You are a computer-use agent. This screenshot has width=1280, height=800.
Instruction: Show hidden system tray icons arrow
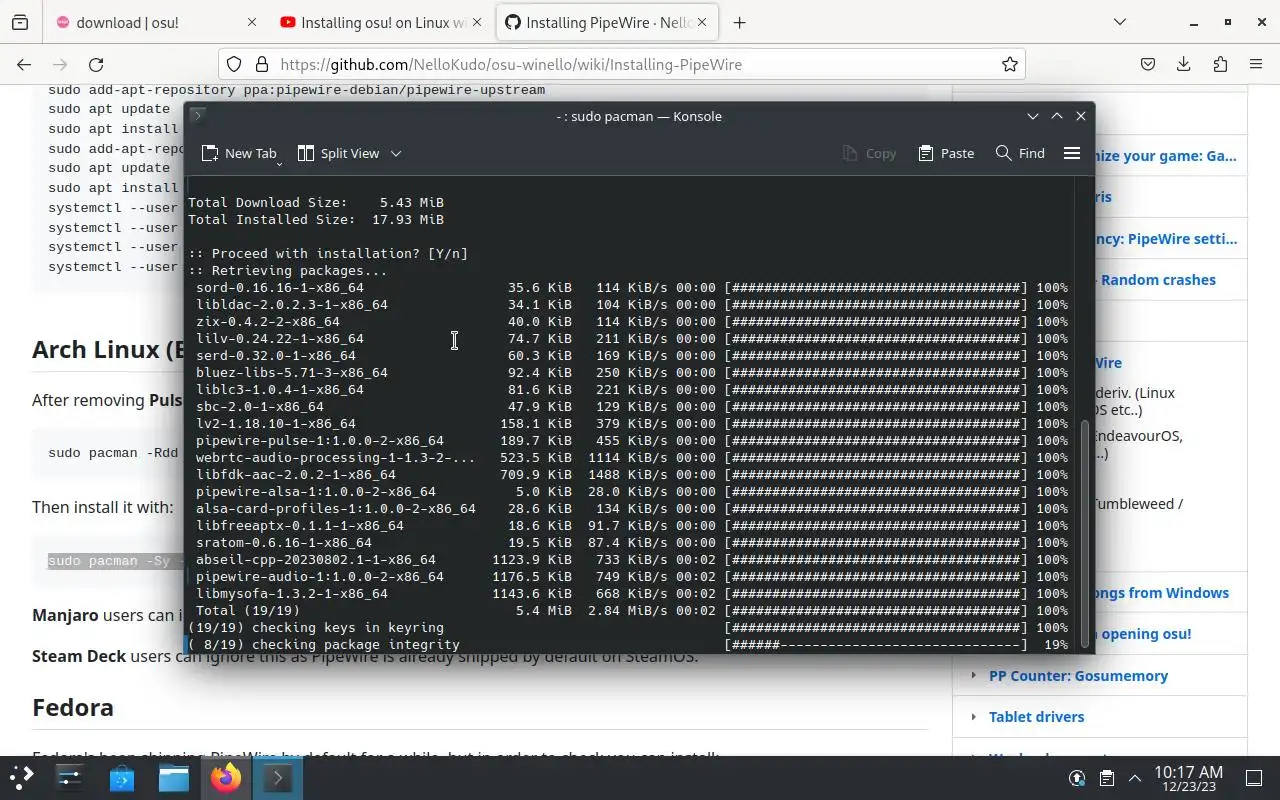pyautogui.click(x=1135, y=778)
